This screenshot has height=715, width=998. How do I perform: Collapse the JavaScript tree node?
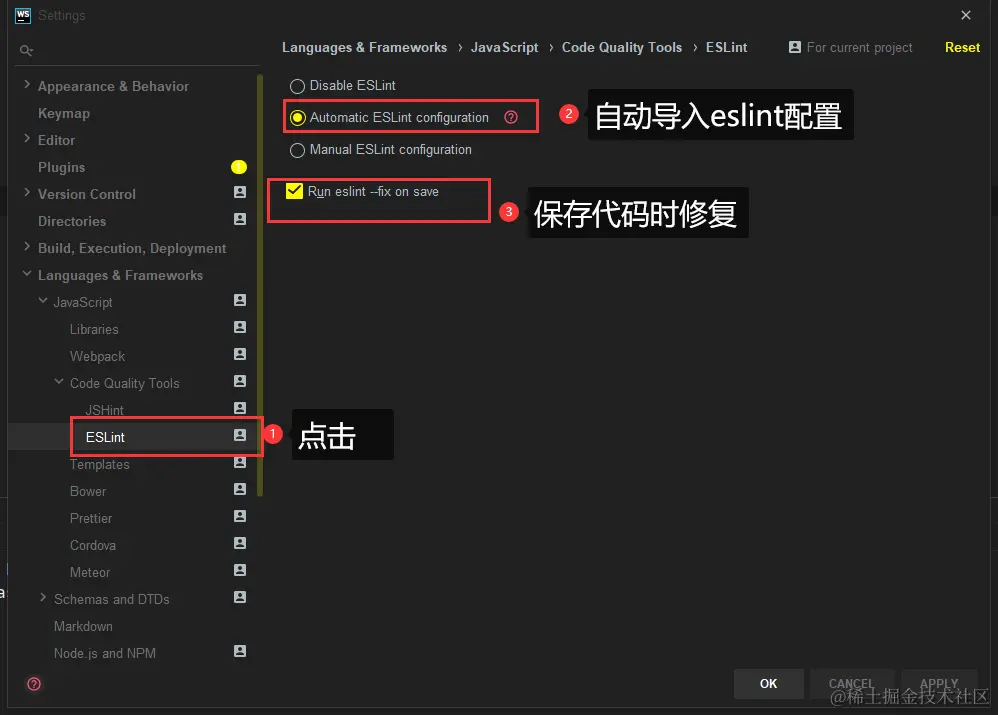(x=43, y=301)
